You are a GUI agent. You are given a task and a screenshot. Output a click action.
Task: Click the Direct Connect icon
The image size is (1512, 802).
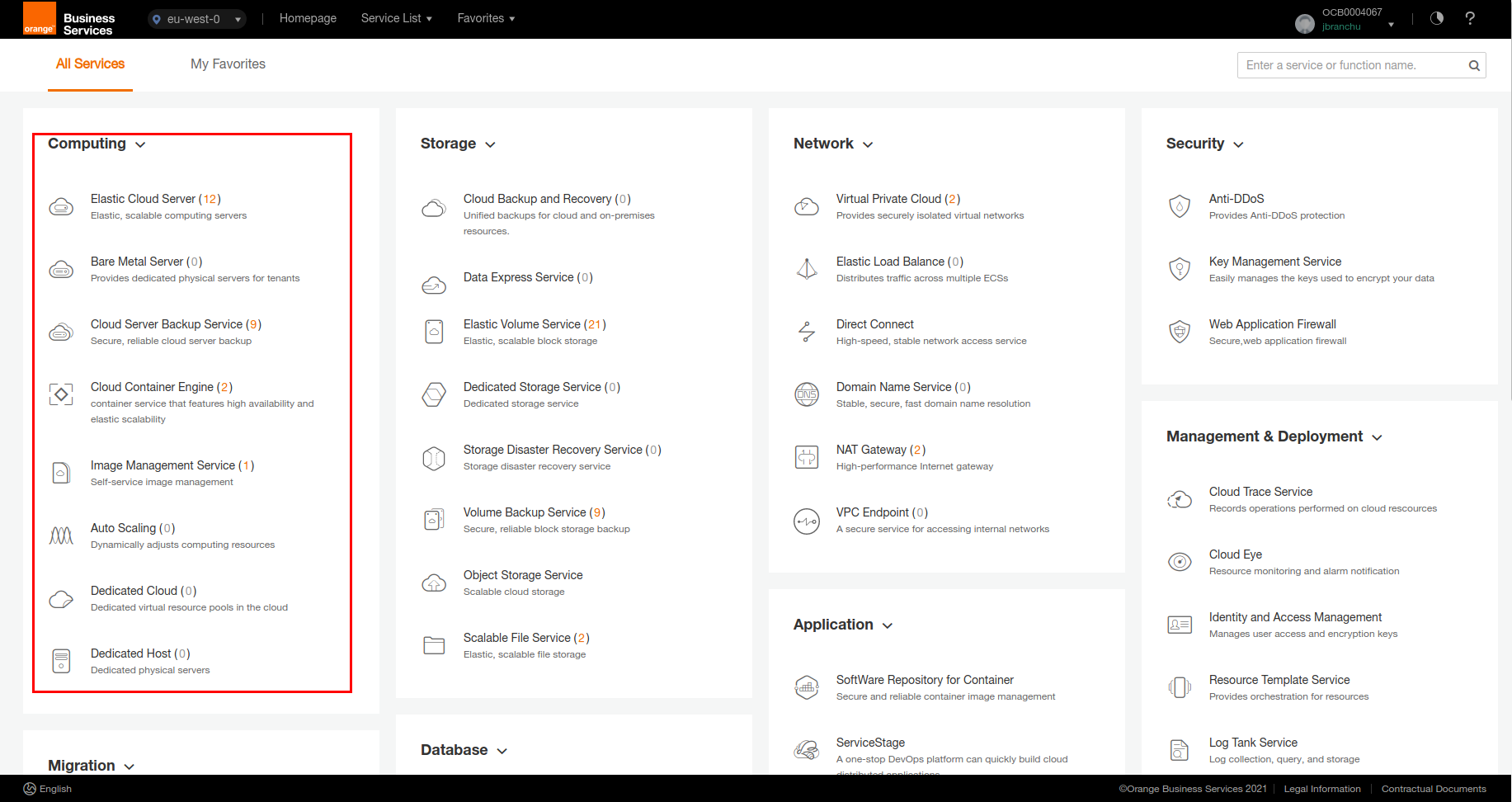[807, 332]
